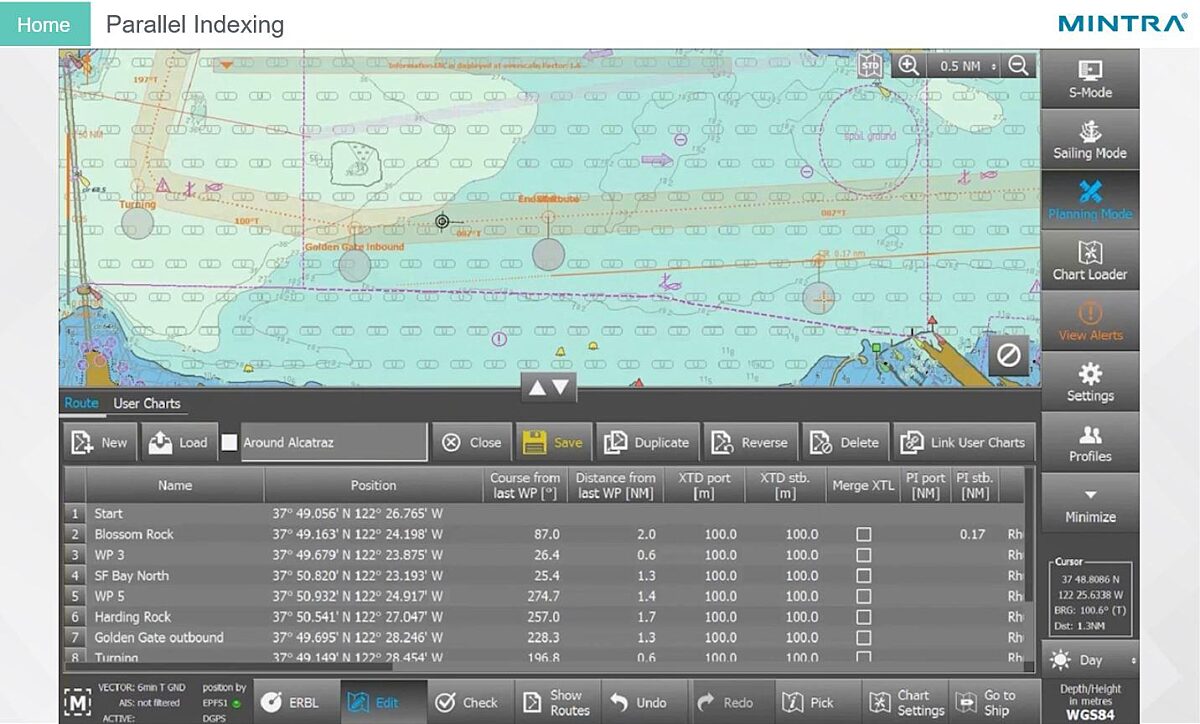Toggle the route panel up/down arrows
1200x724 pixels.
pyautogui.click(x=549, y=387)
